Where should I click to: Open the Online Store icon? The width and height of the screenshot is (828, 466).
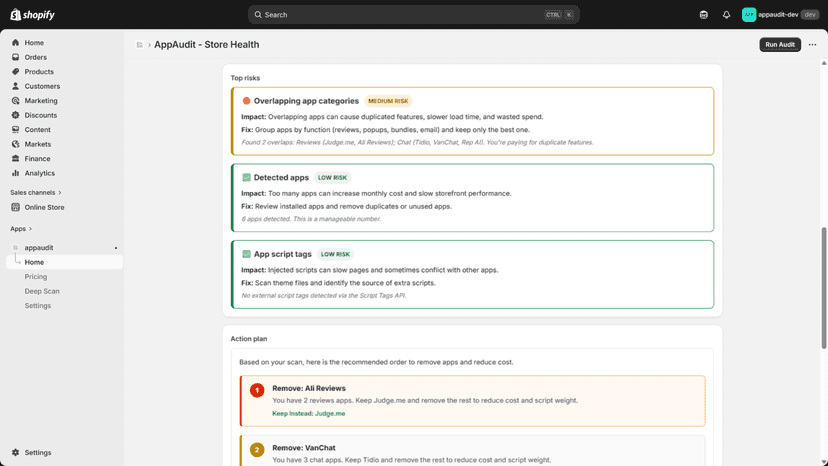pyautogui.click(x=15, y=207)
